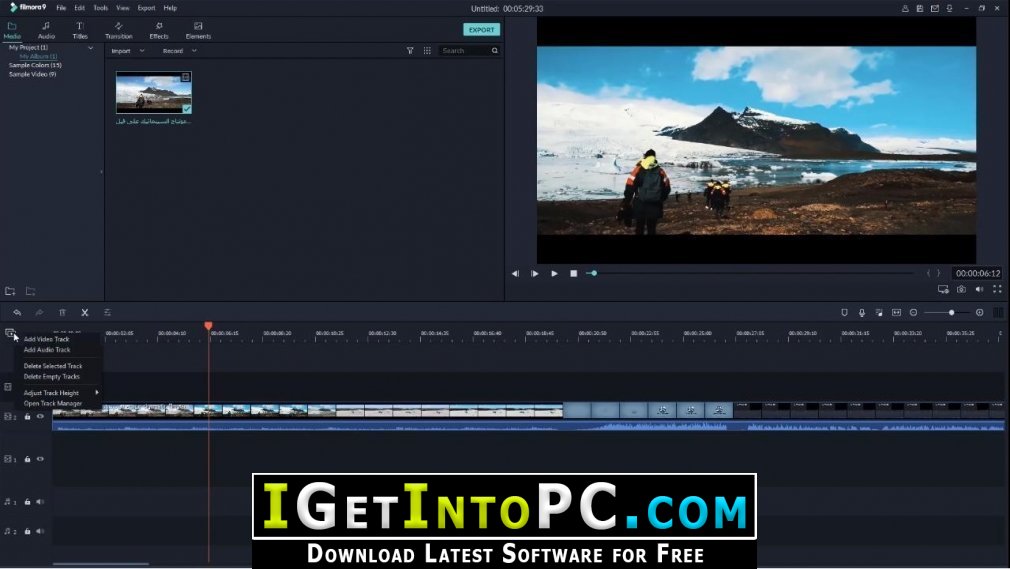Viewport: 1010px width, 569px height.
Task: Select Add Video Track from the menu
Action: point(46,339)
